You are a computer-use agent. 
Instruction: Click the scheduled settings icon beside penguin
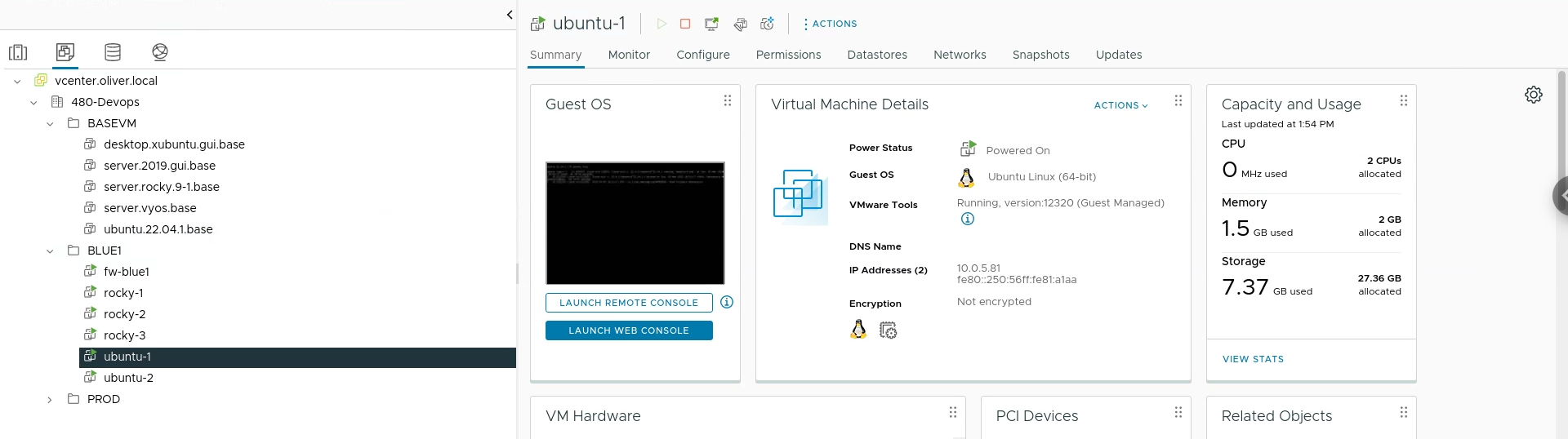click(x=888, y=330)
